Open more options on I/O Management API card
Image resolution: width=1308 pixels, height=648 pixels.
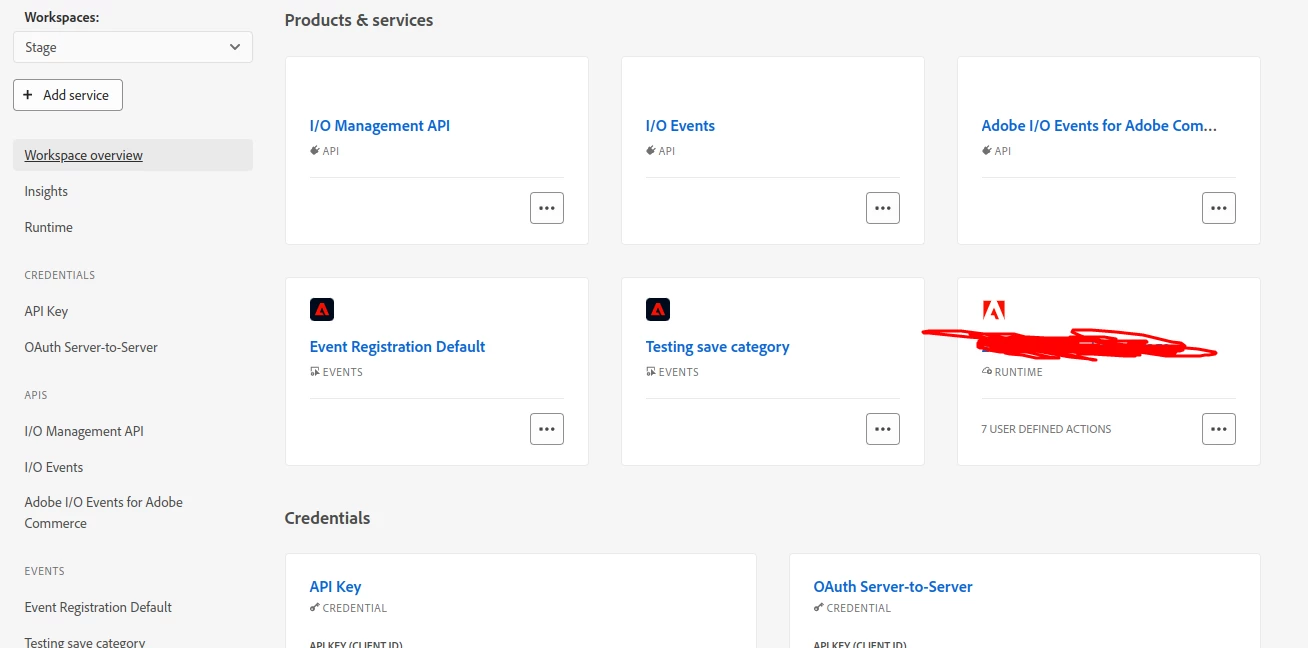(547, 208)
